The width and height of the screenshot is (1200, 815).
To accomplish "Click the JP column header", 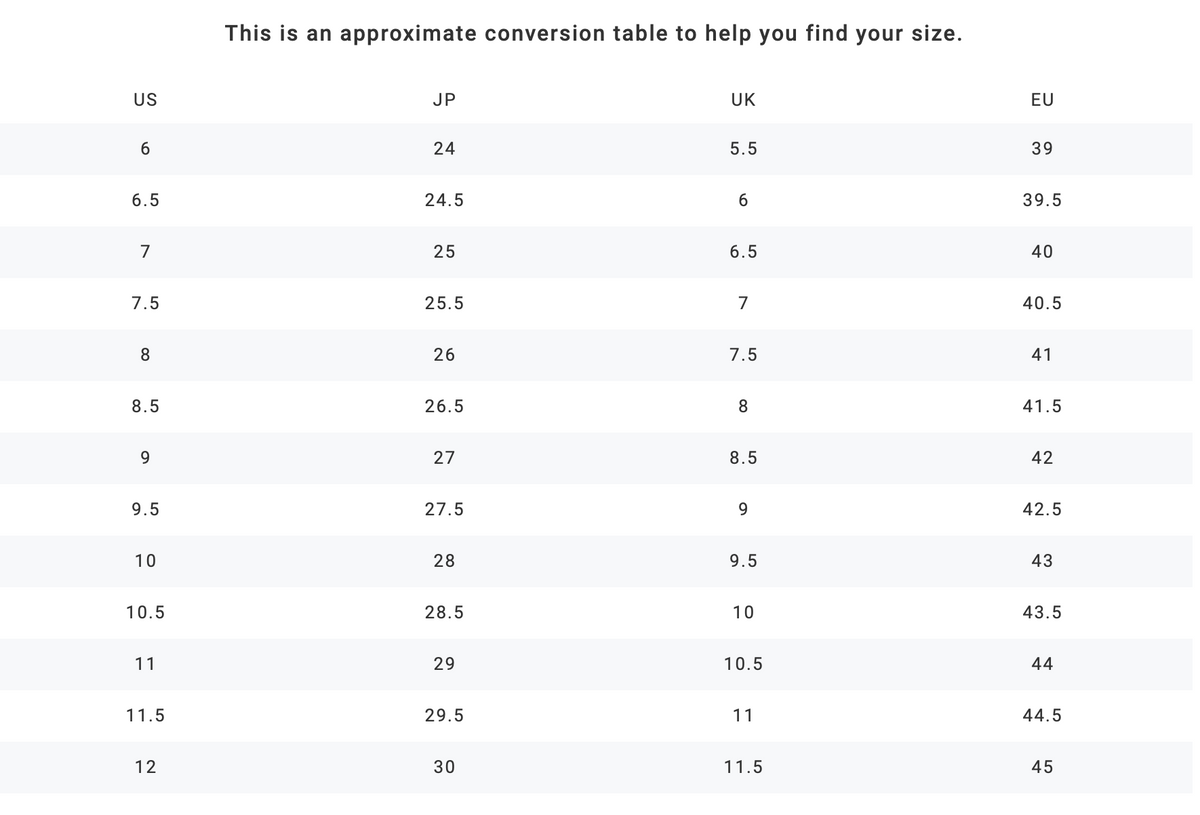I will coord(444,99).
